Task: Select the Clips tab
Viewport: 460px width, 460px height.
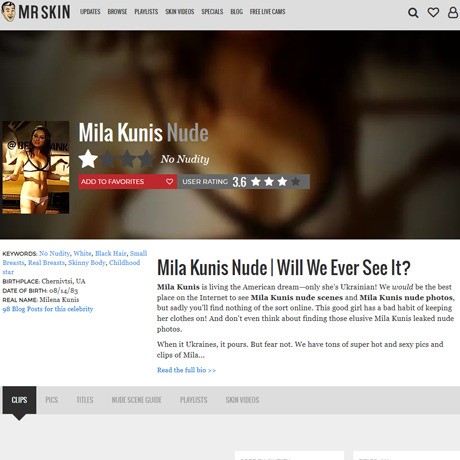Action: 19,400
